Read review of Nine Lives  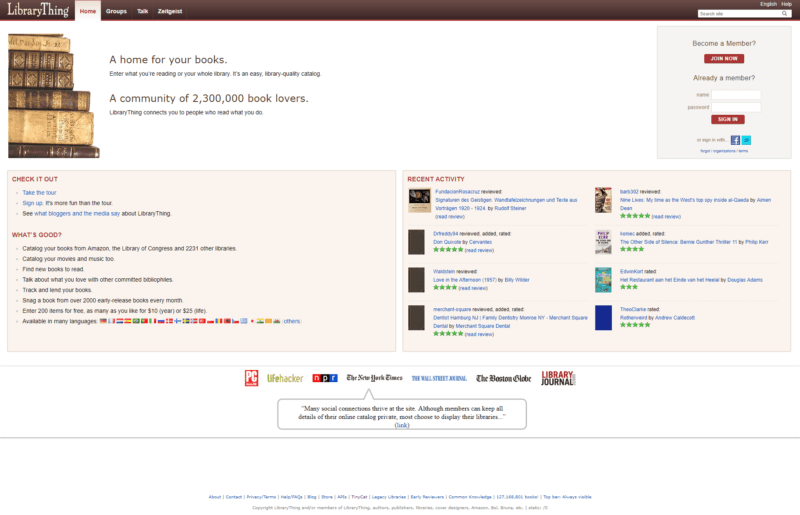tap(666, 217)
